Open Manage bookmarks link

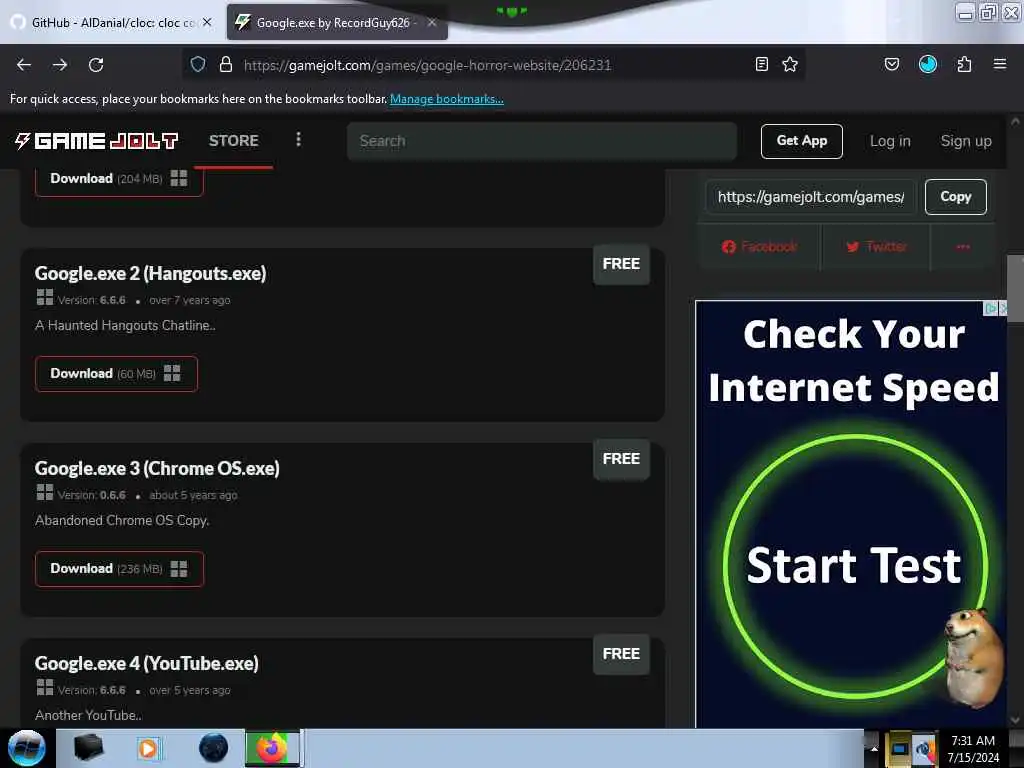(447, 99)
